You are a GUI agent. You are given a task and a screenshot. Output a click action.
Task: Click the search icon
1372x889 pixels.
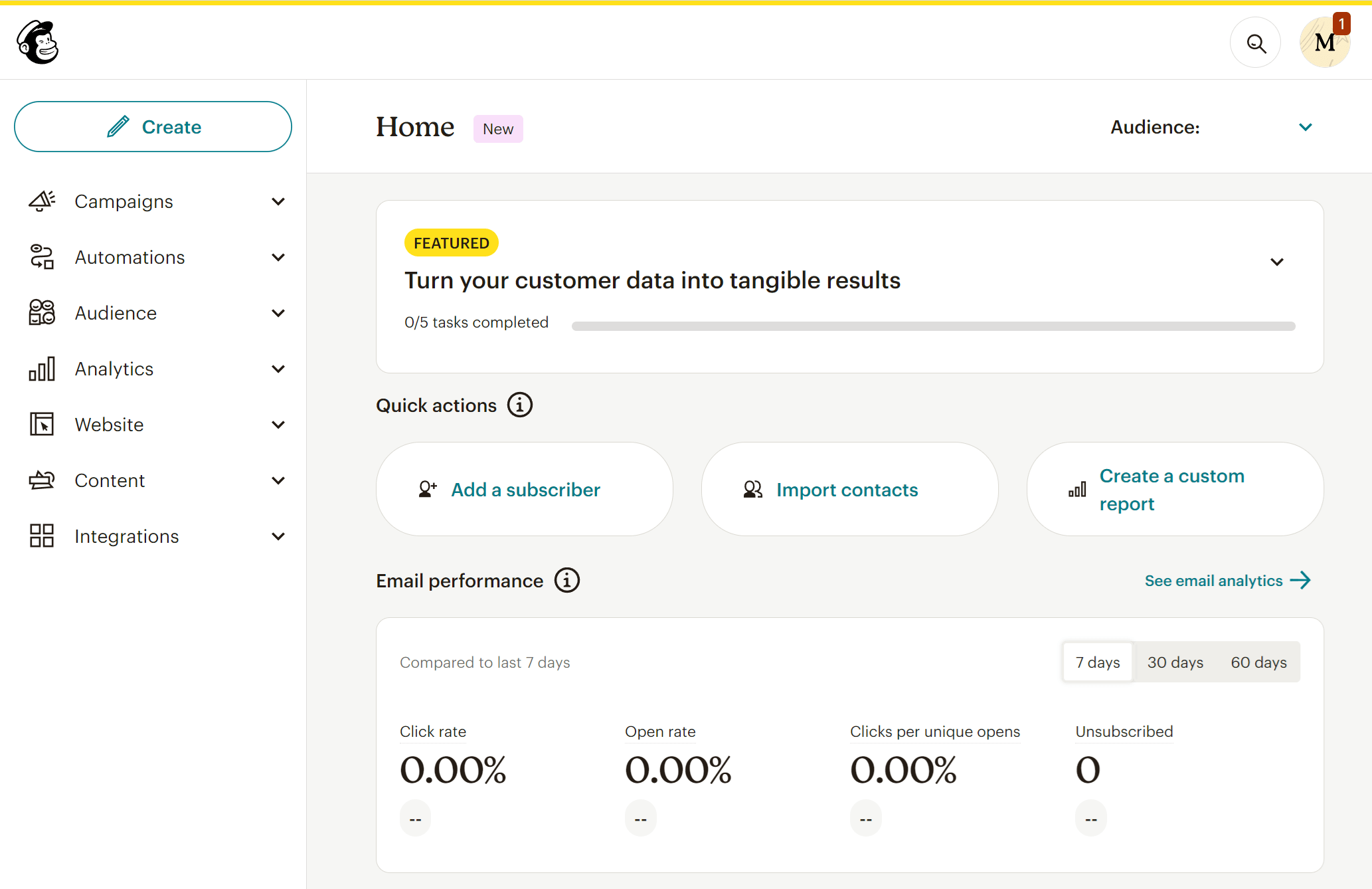click(1257, 43)
